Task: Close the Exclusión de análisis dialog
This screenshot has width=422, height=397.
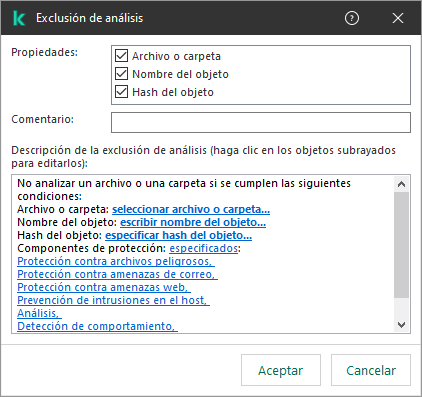Action: (398, 18)
